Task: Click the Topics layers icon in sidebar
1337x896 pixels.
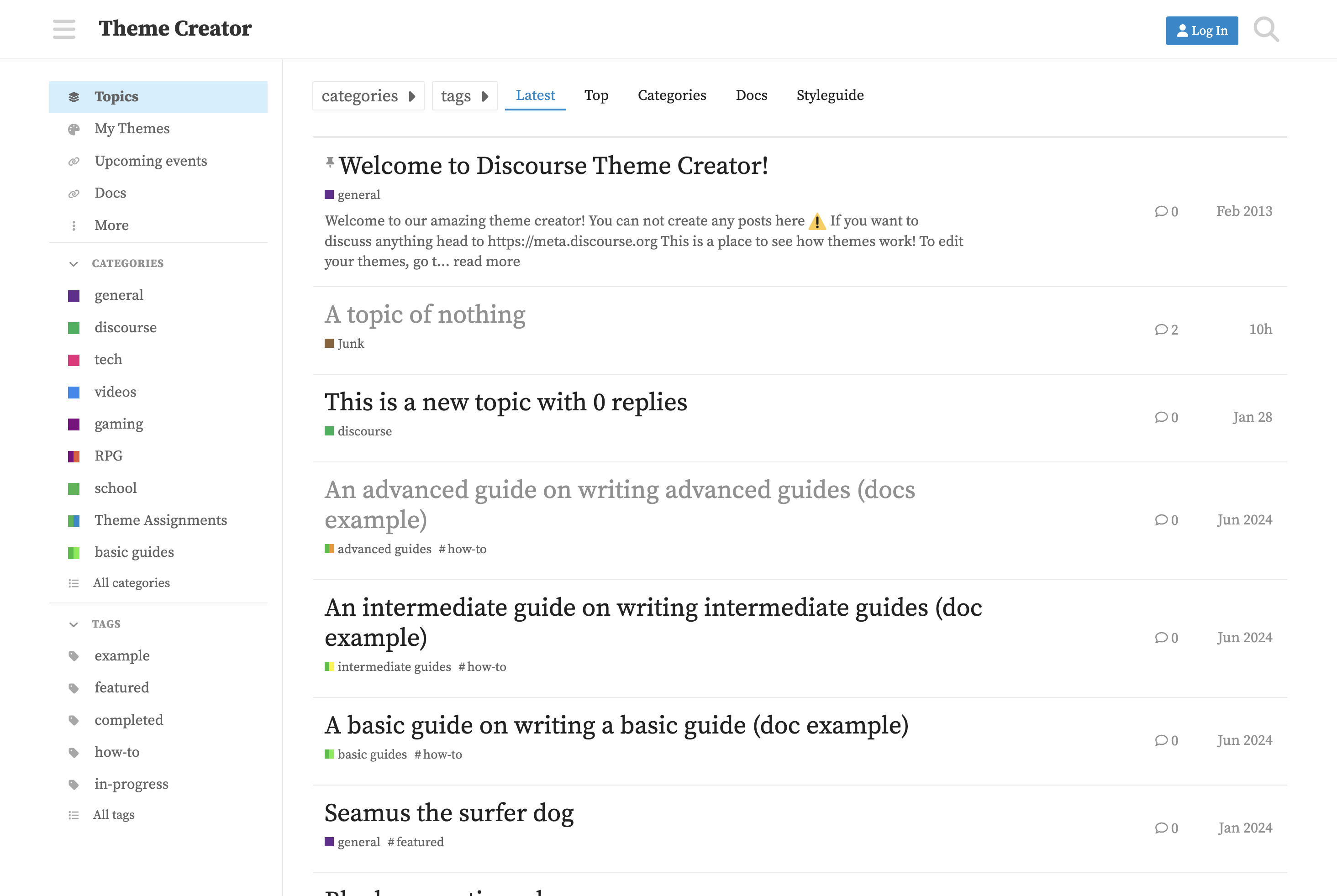Action: coord(74,97)
